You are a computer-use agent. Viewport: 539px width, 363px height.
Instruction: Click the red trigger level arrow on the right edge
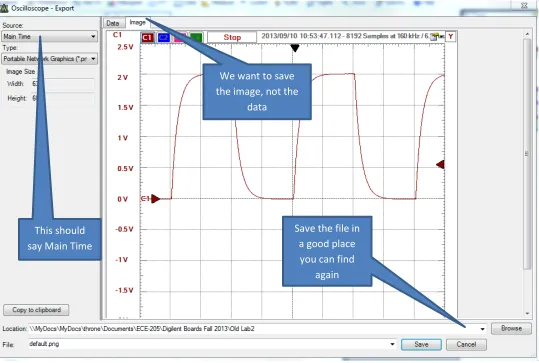click(440, 165)
